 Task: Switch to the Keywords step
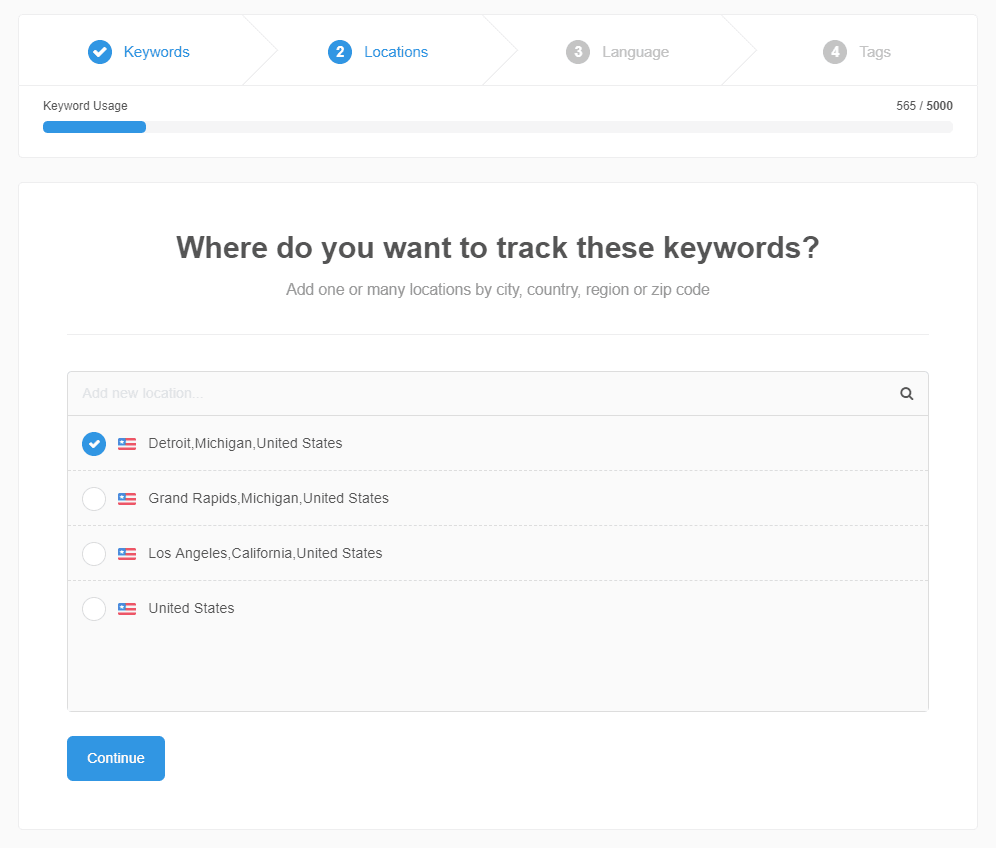tap(156, 52)
